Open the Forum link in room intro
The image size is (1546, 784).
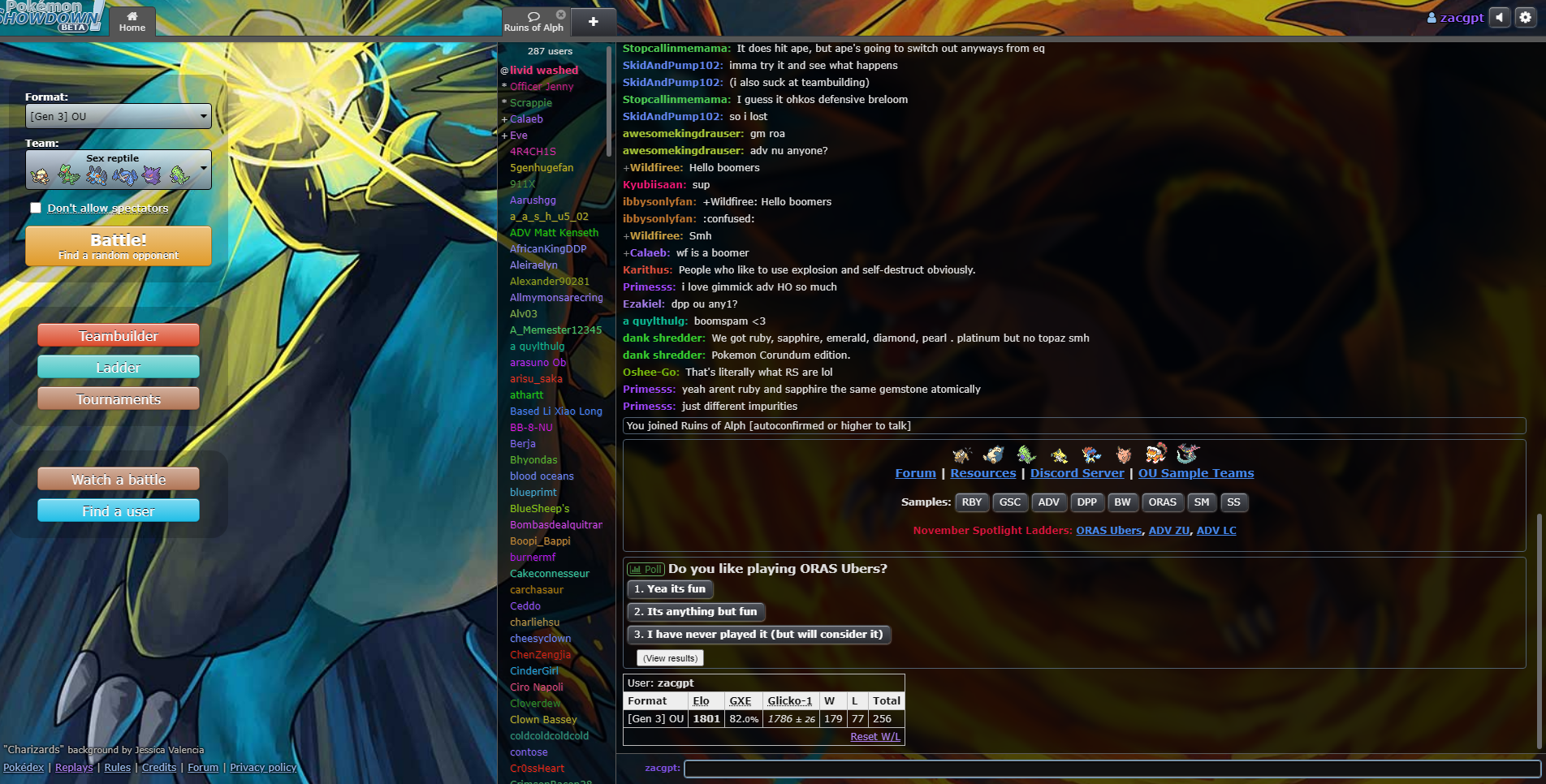click(x=915, y=473)
